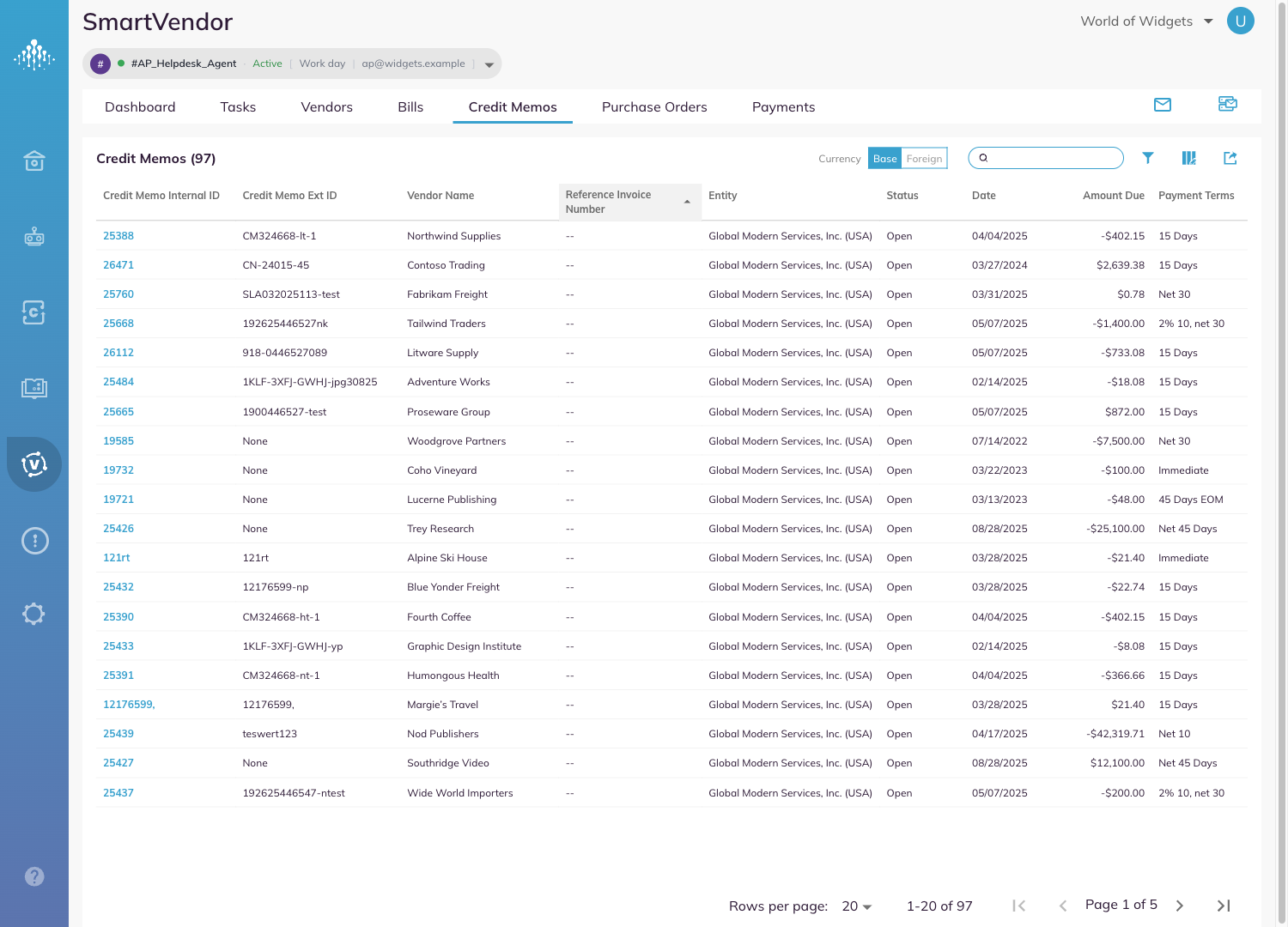Click the vertical page scrollbar
Screen dimensions: 1288x927
[1282, 463]
